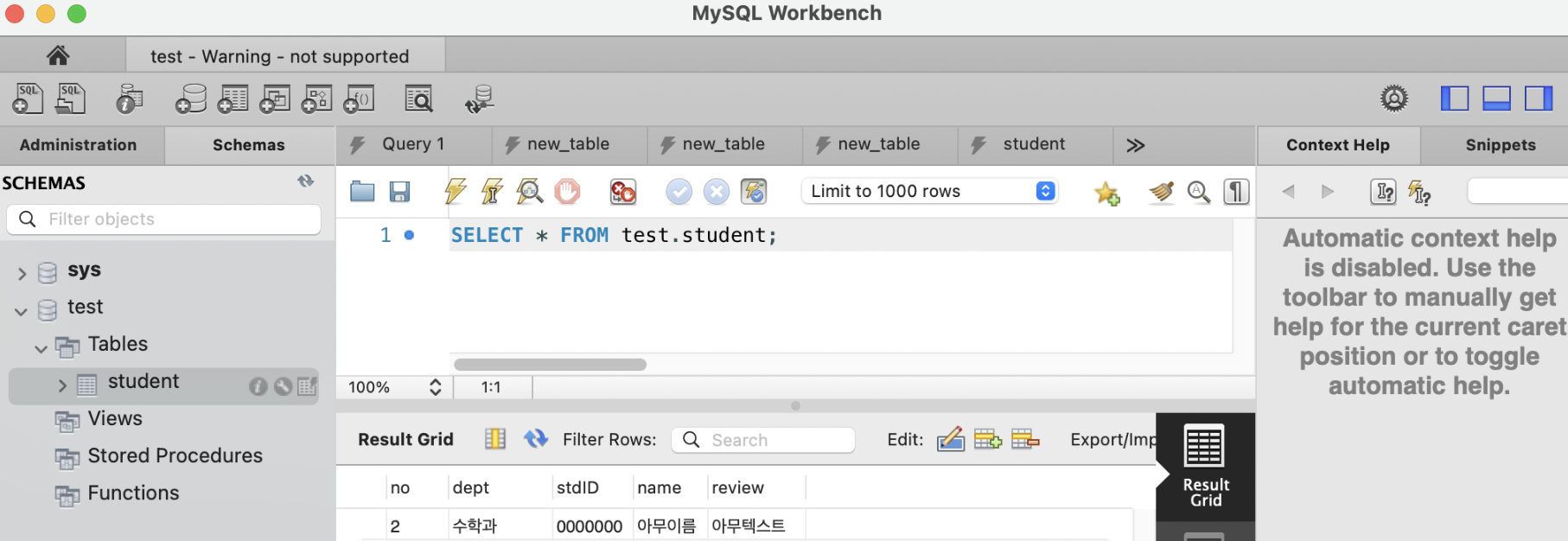This screenshot has width=1568, height=541.
Task: Toggle wrap cell content in grid
Action: pos(495,439)
